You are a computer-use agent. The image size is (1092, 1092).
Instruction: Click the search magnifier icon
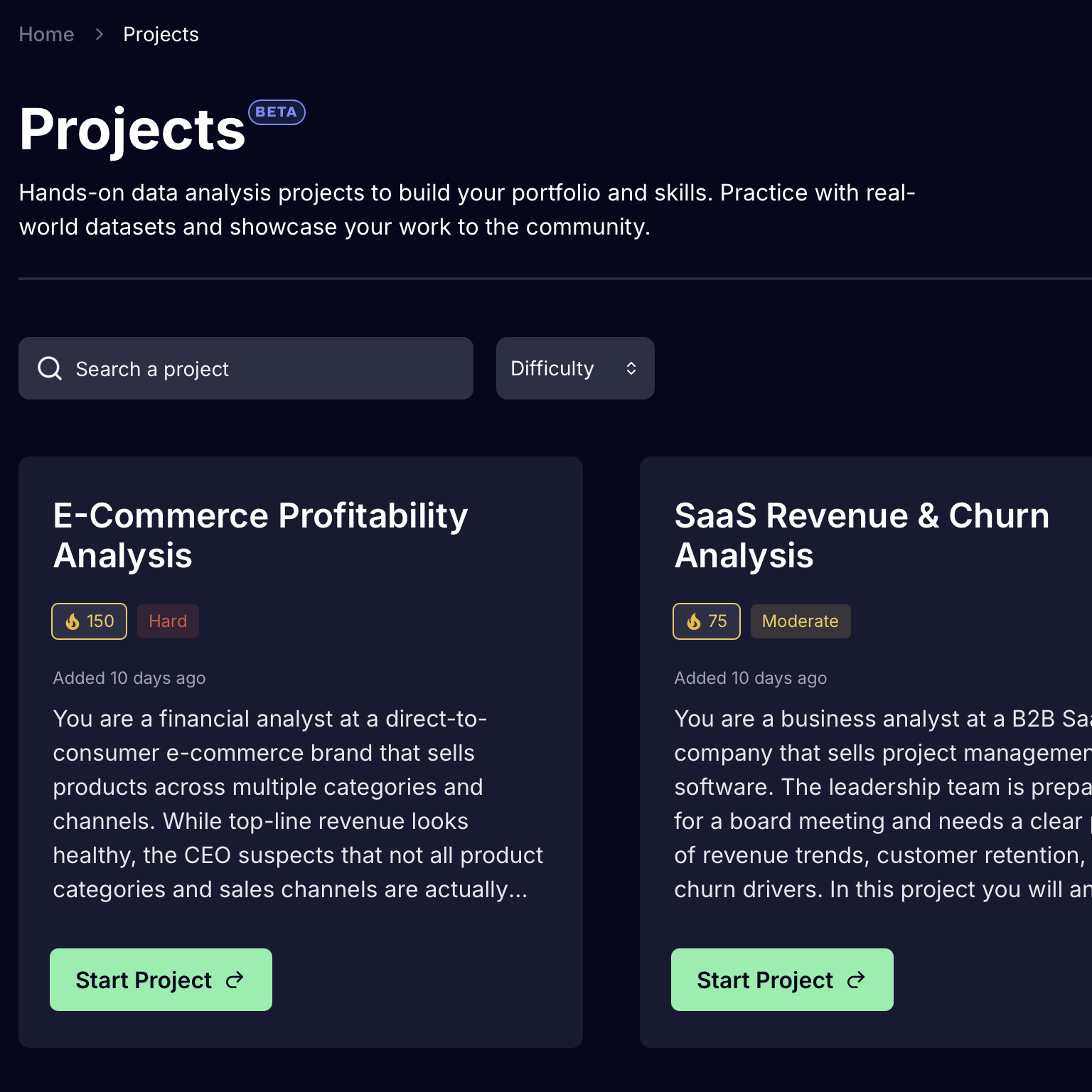(x=50, y=368)
